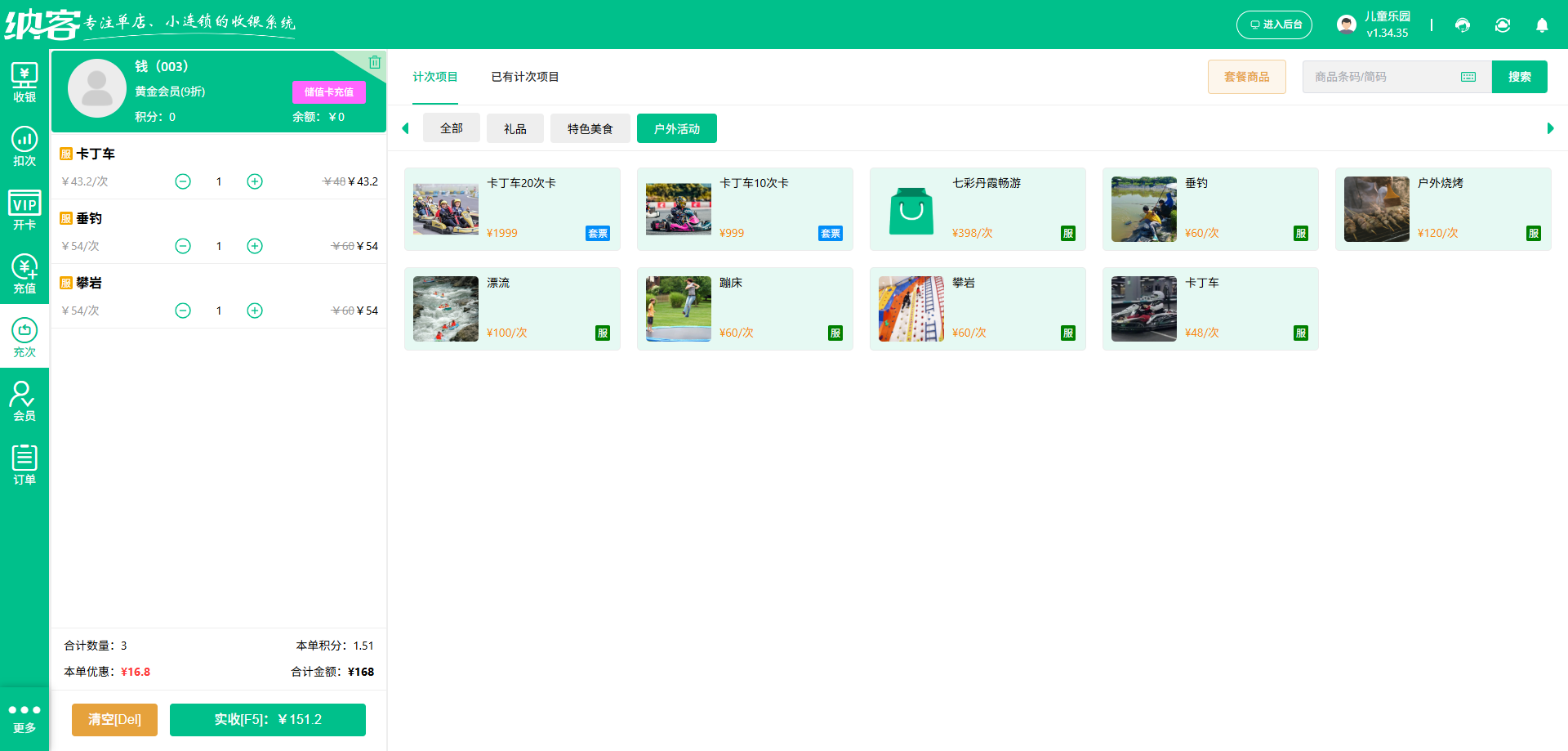1568x751 pixels.
Task: Select the 充次 sidebar icon
Action: tap(24, 336)
